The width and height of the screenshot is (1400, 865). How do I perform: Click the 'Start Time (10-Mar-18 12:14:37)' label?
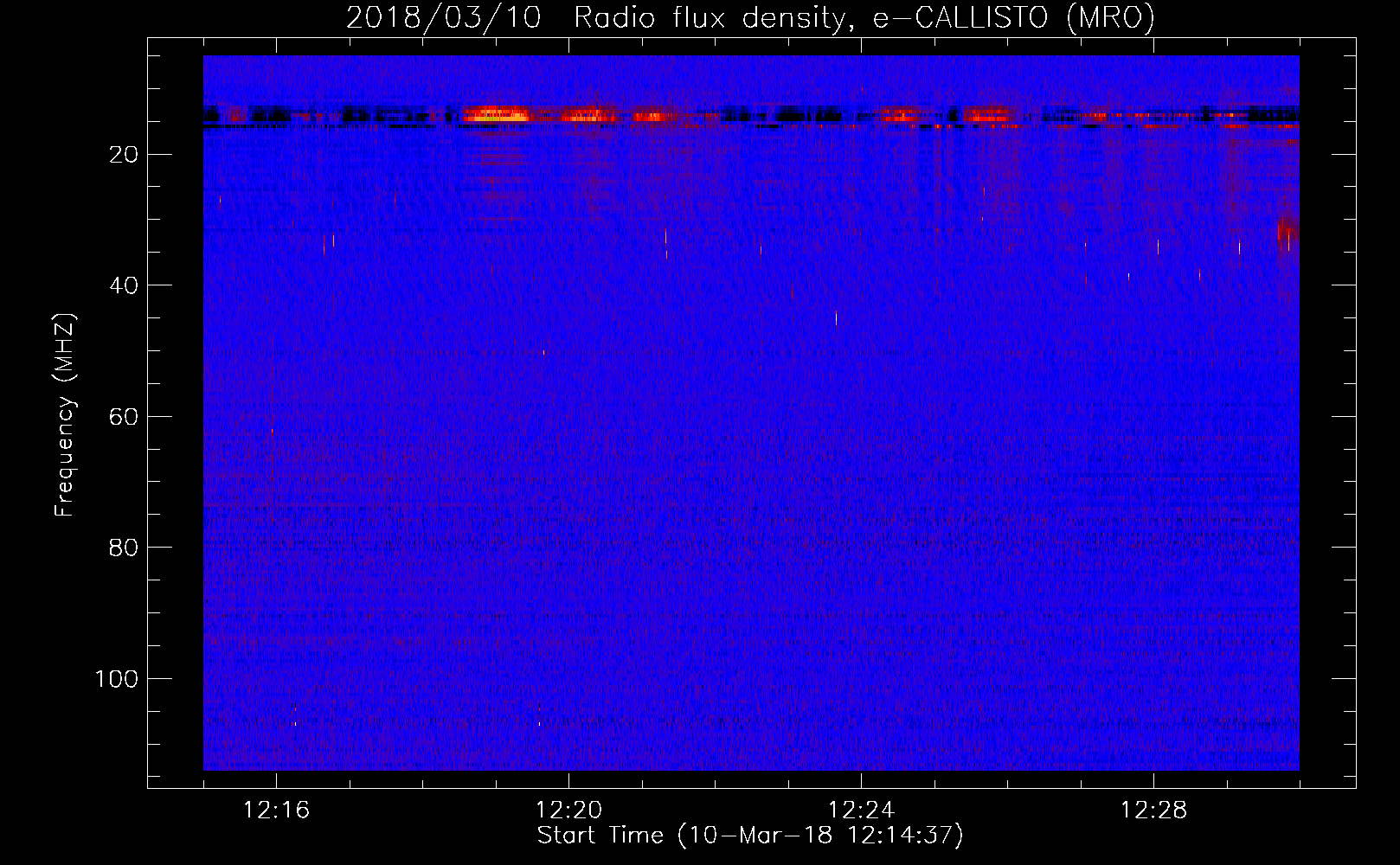pos(750,836)
